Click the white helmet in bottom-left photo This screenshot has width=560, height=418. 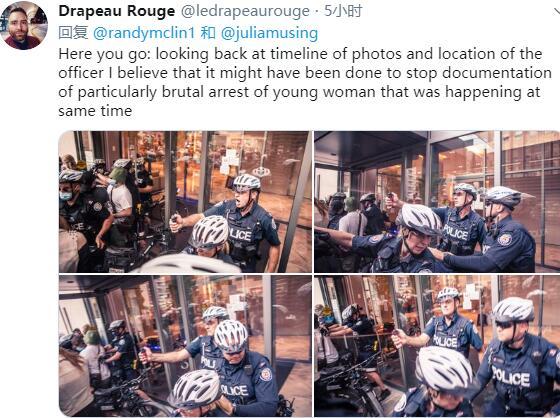click(230, 336)
